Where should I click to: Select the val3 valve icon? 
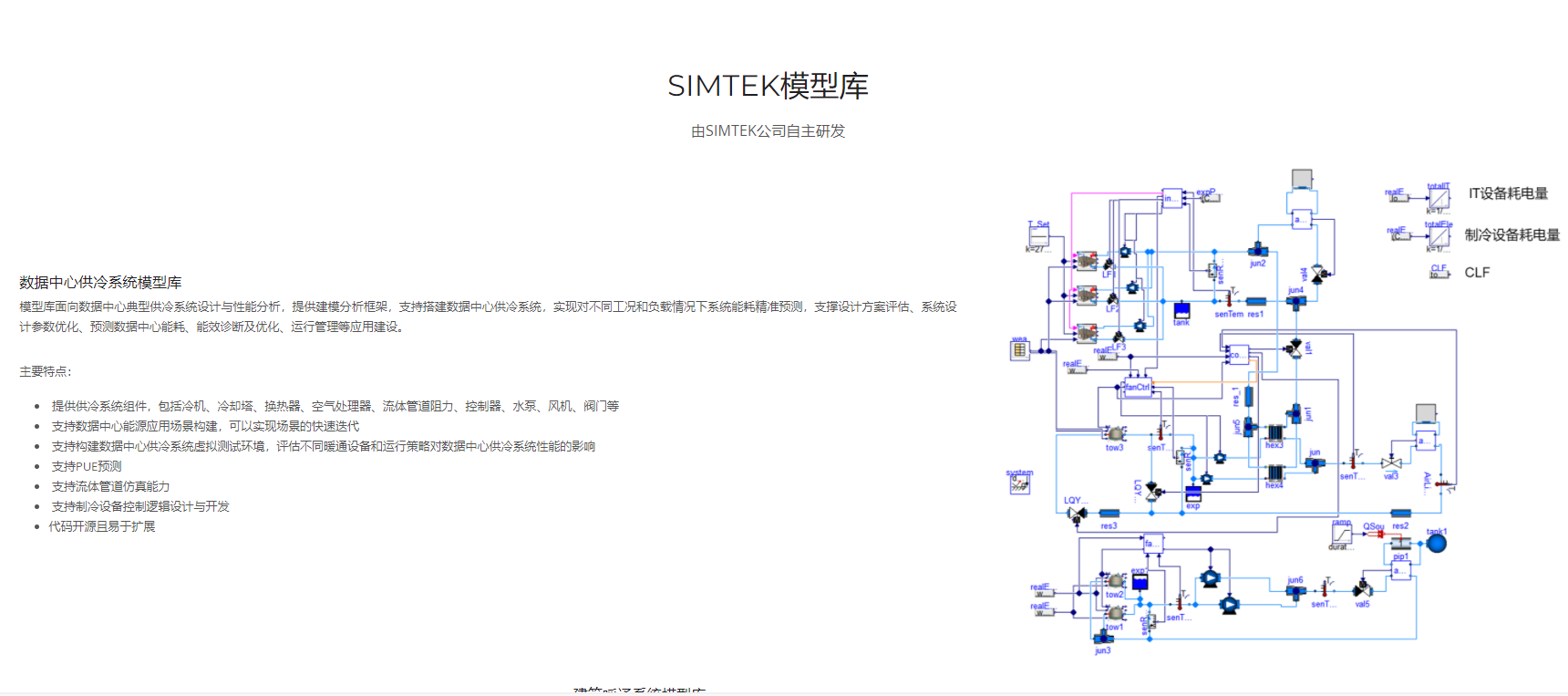pos(1391,463)
